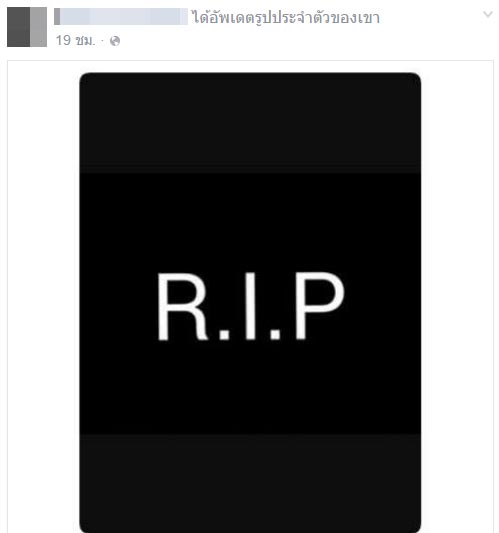Open the blurred profile name link
Image resolution: width=499 pixels, height=533 pixels.
[x=121, y=17]
